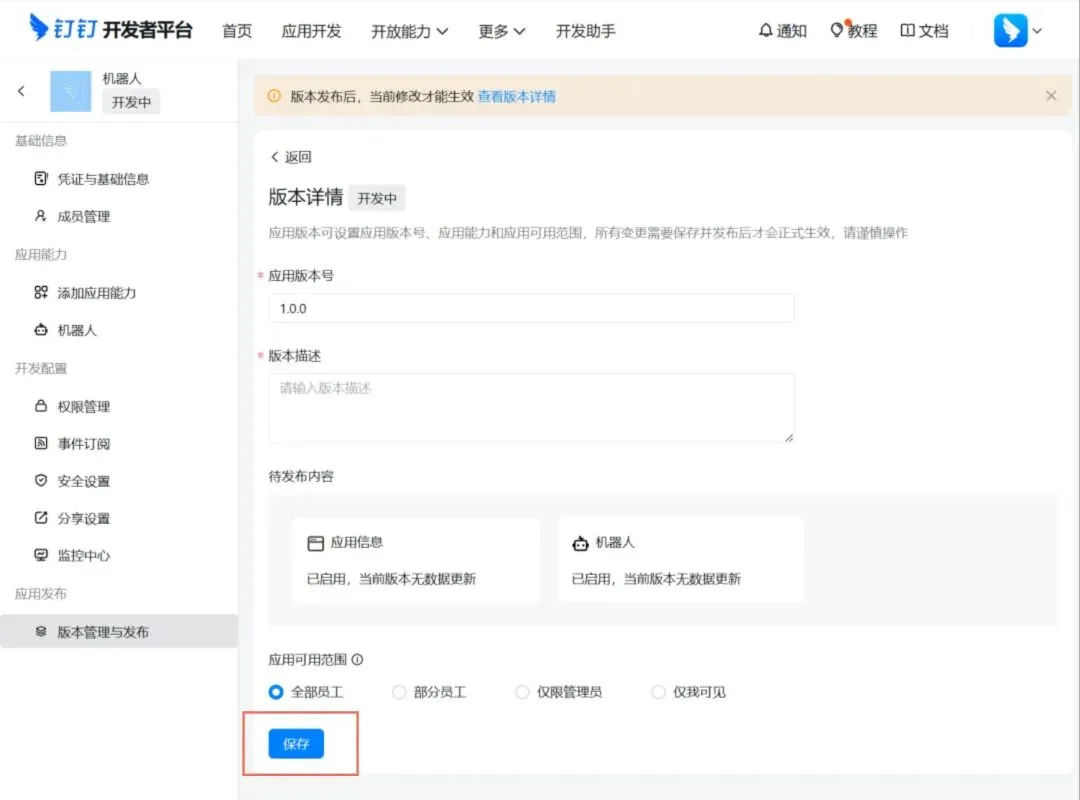Focus the 版本描述 text area
Viewport: 1080px width, 800px height.
531,408
